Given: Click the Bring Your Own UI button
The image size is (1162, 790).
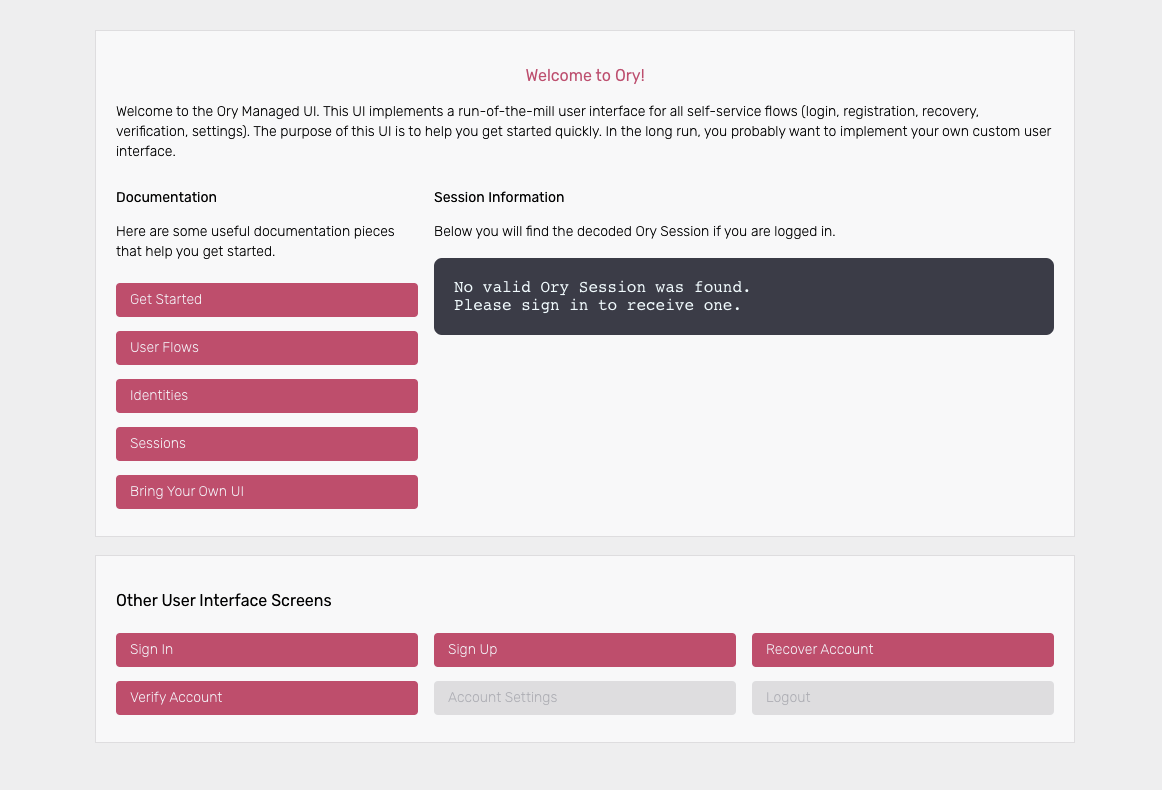Looking at the screenshot, I should [x=267, y=492].
